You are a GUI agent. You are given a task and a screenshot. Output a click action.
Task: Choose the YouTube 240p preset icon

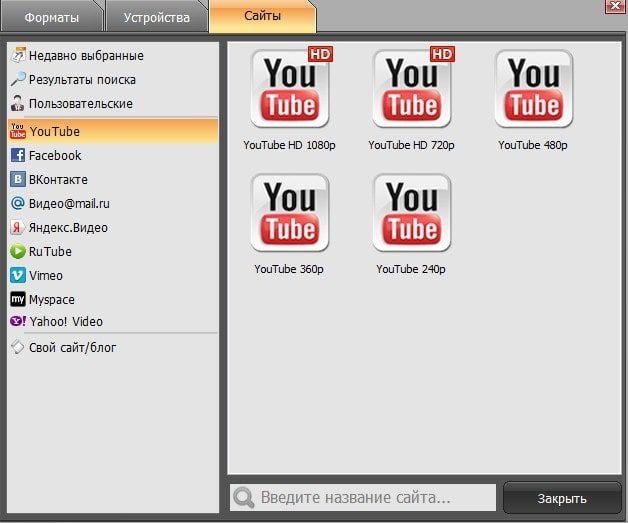click(412, 212)
